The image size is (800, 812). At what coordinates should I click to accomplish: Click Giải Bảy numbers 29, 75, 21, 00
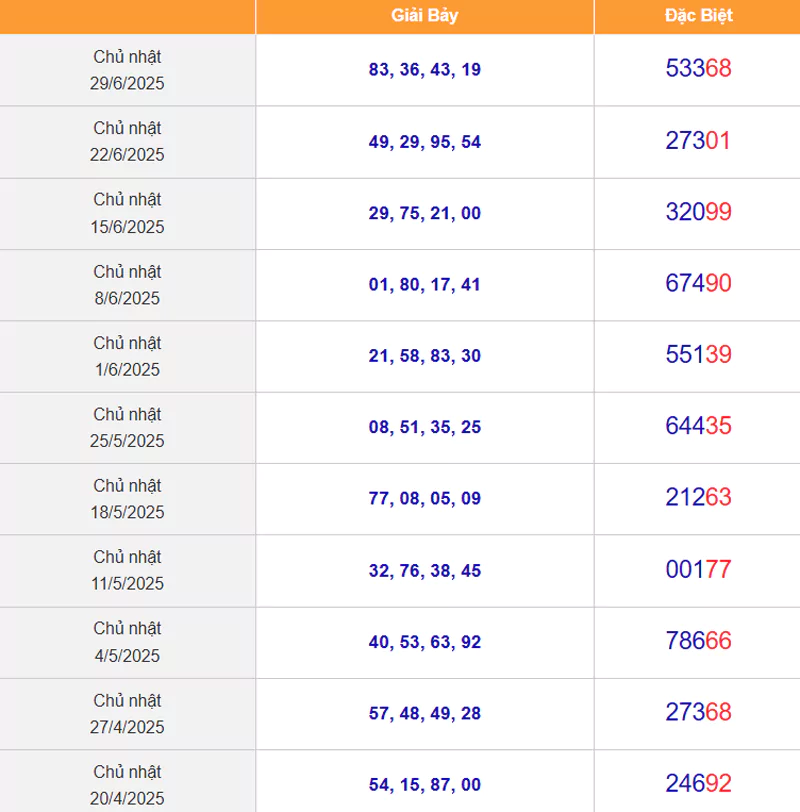[424, 213]
